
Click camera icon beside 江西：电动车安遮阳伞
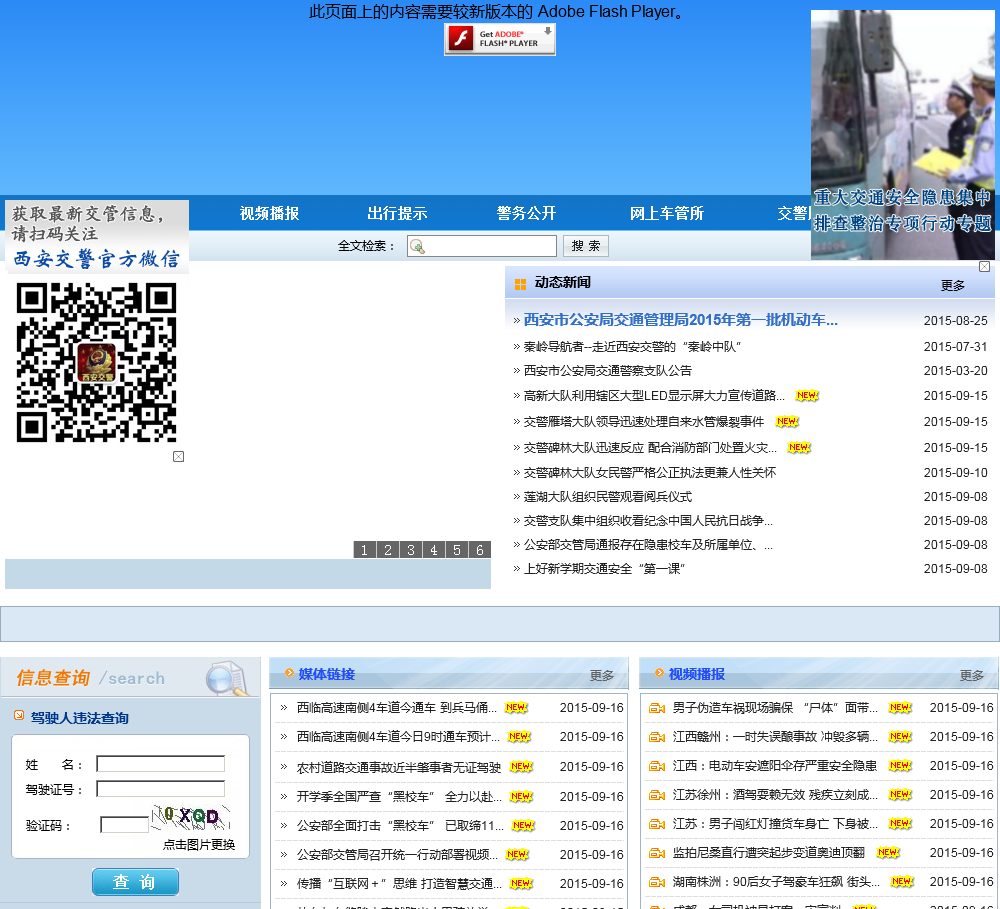click(657, 766)
